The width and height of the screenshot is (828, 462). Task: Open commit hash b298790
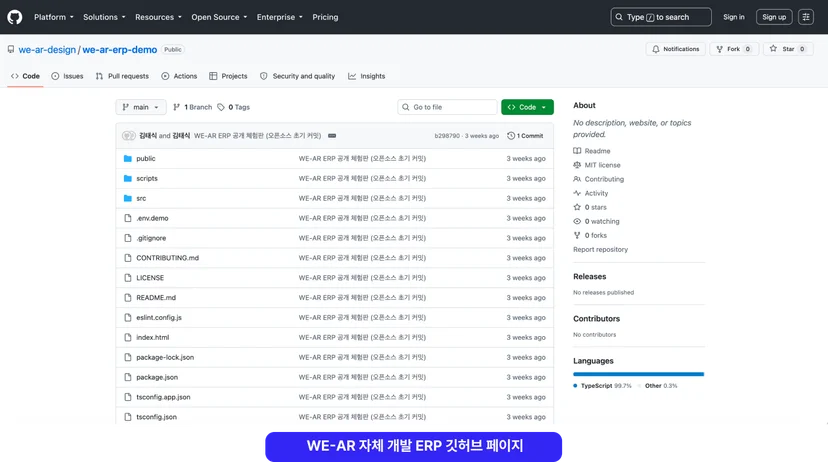[447, 136]
